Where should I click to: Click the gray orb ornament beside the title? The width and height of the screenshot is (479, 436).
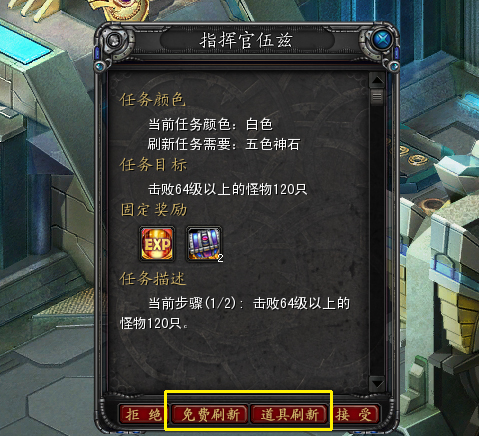coord(115,41)
